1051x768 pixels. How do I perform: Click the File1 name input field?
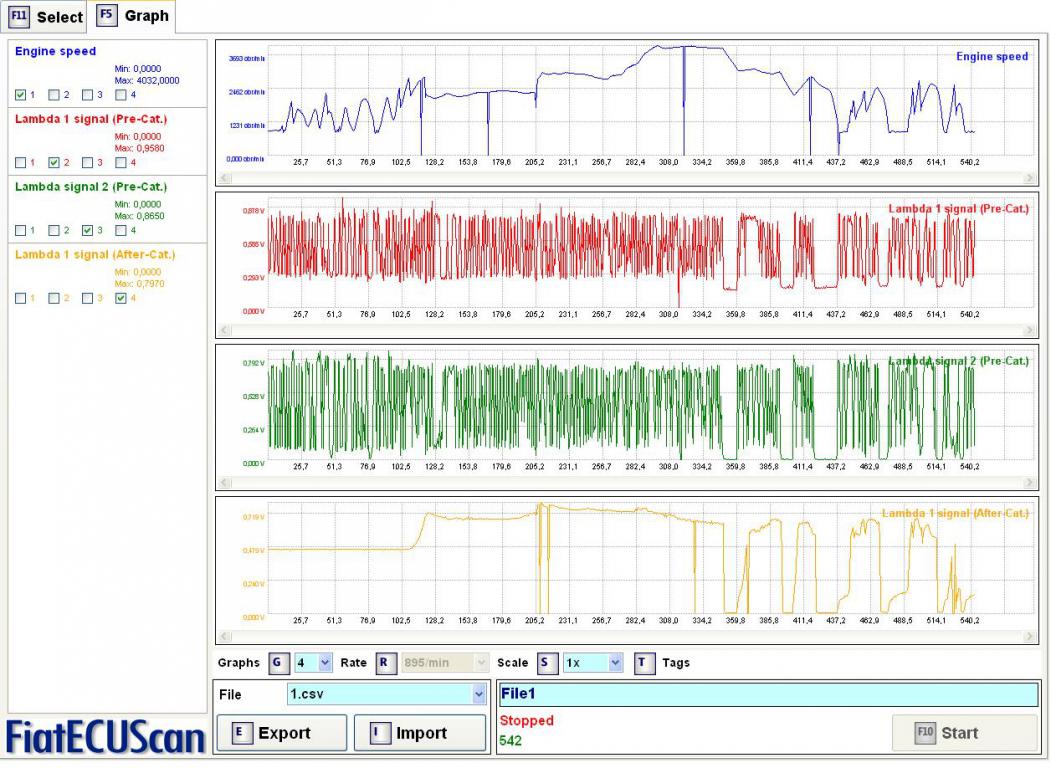[x=768, y=694]
